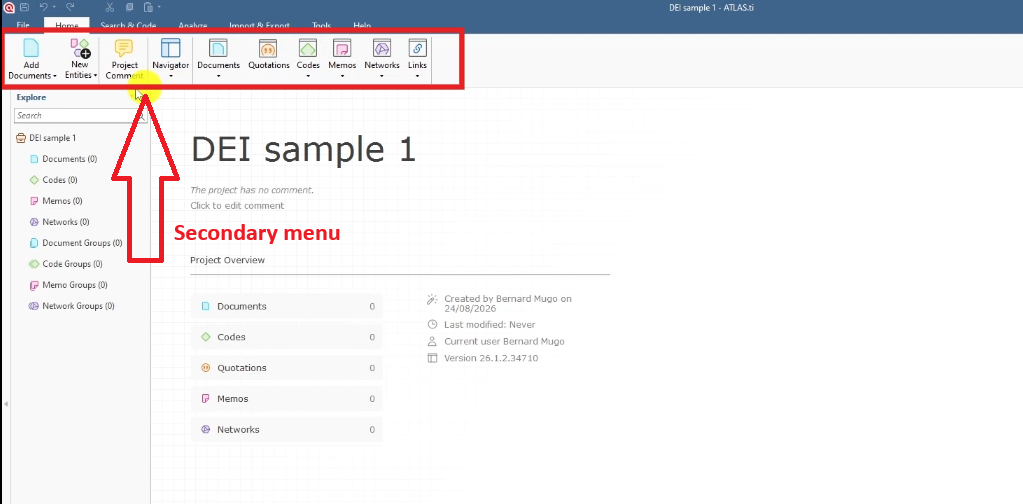
Task: Expand the dropdown arrow below Navigator
Action: (170, 76)
